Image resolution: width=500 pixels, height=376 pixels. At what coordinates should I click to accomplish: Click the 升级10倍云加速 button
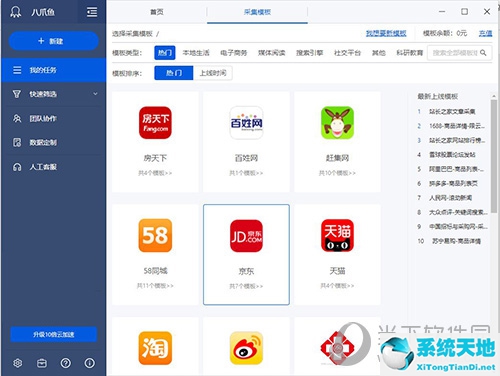point(53,334)
